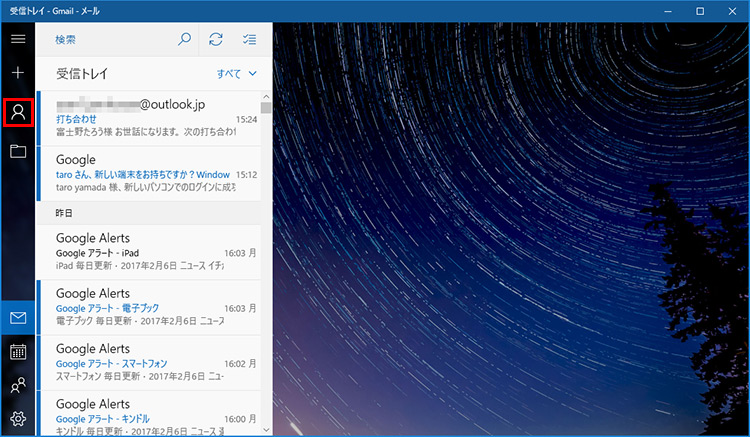Open the hamburger navigation menu
The width and height of the screenshot is (750, 437).
coord(18,39)
